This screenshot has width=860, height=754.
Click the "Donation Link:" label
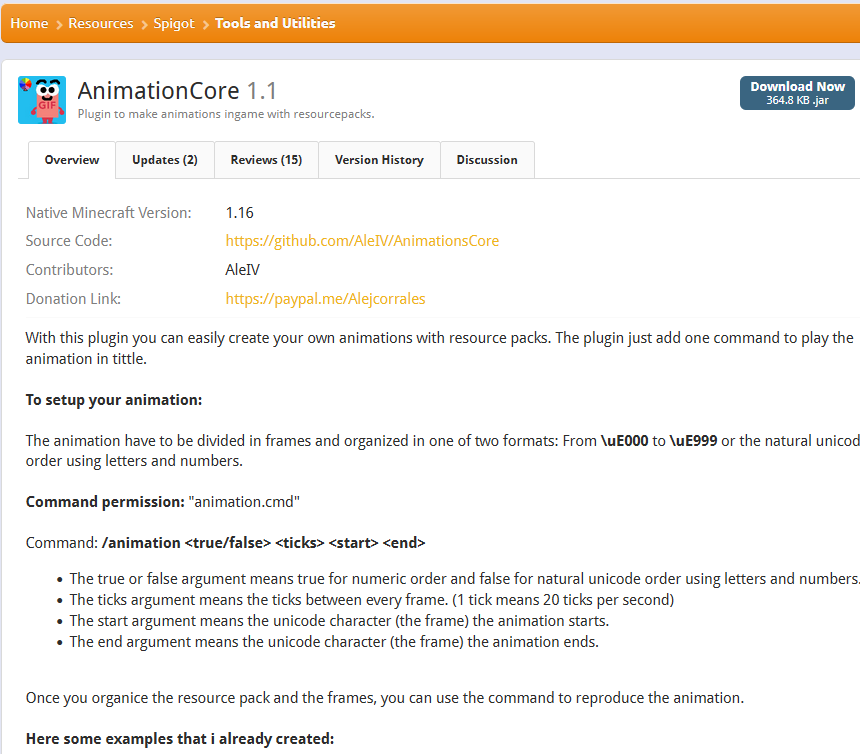click(x=73, y=299)
